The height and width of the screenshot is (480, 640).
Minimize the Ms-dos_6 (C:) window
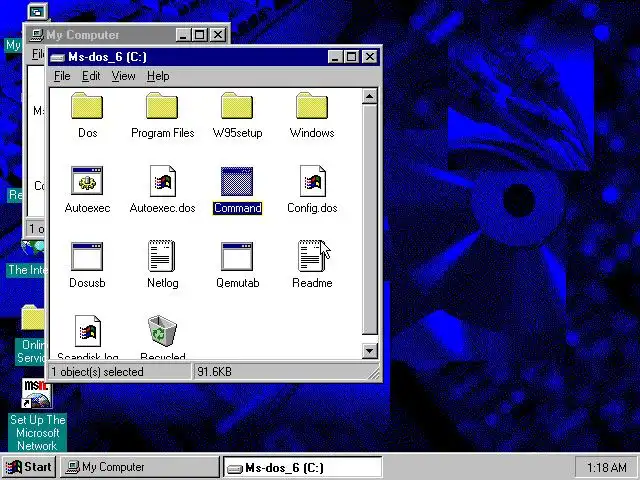click(335, 57)
